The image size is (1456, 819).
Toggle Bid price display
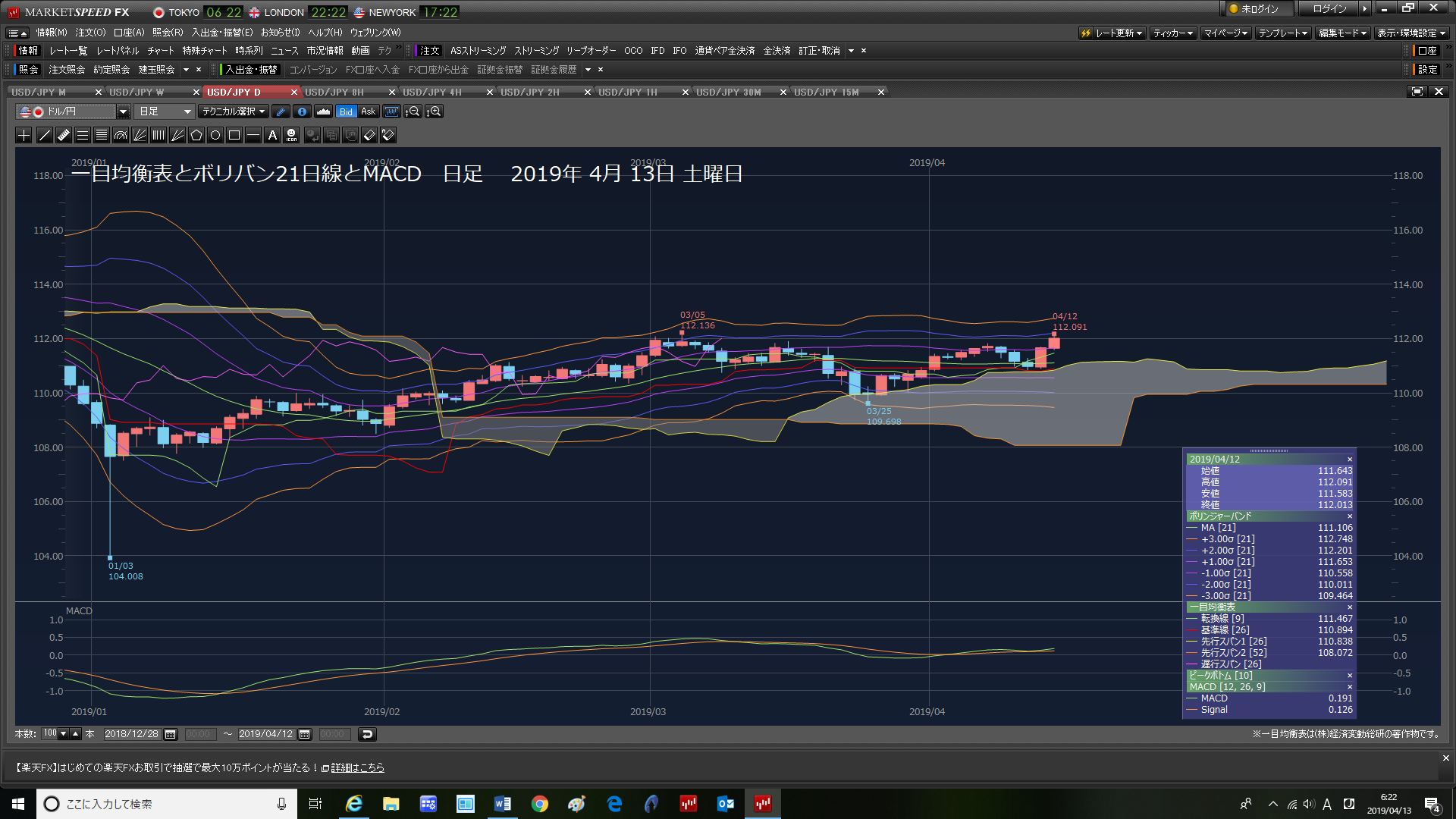pyautogui.click(x=346, y=111)
